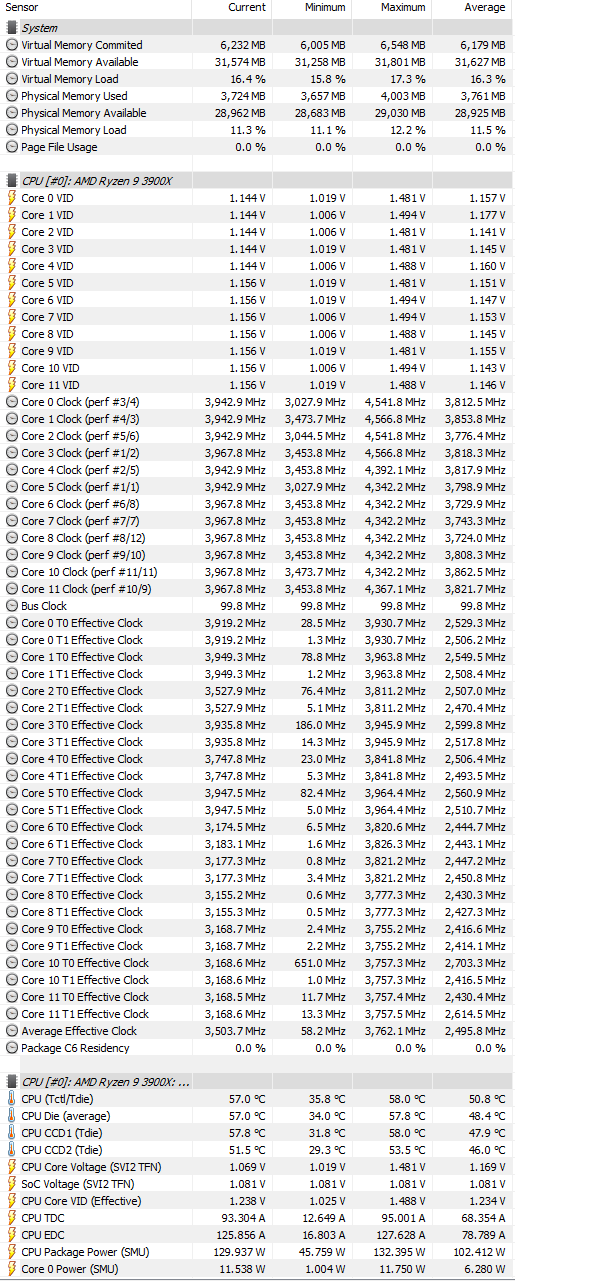The height and width of the screenshot is (1281, 600).
Task: Click the bolt icon for CPU Package Power (SMU)
Action: tap(12, 1252)
